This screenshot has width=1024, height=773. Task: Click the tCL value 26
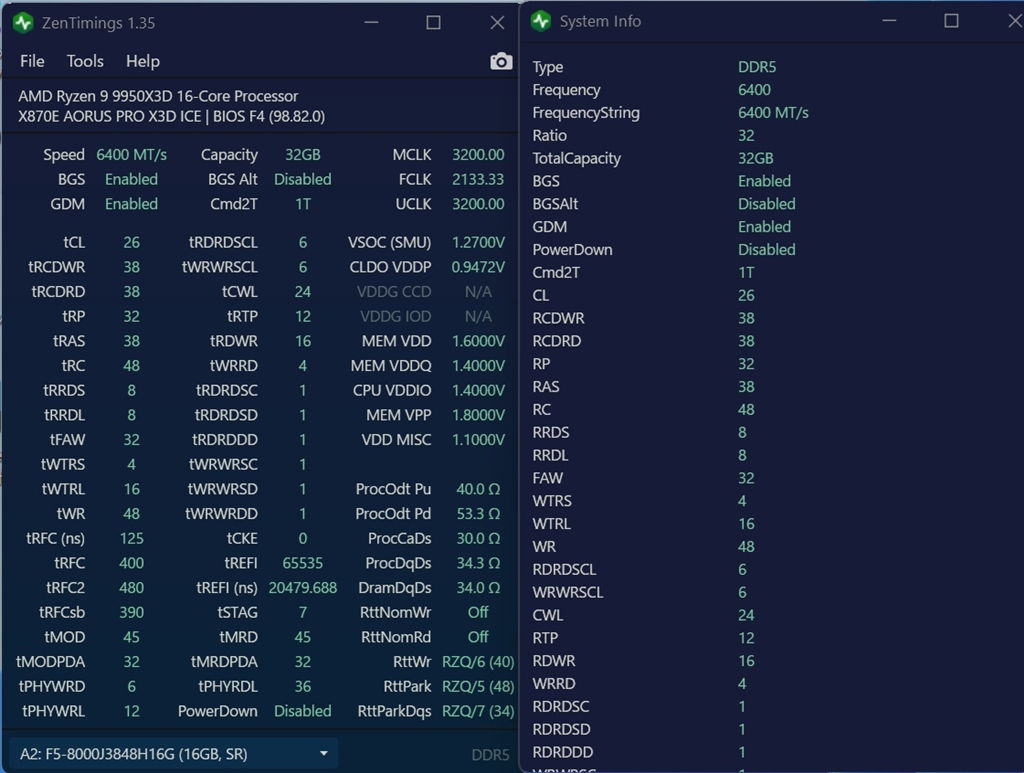(131, 242)
